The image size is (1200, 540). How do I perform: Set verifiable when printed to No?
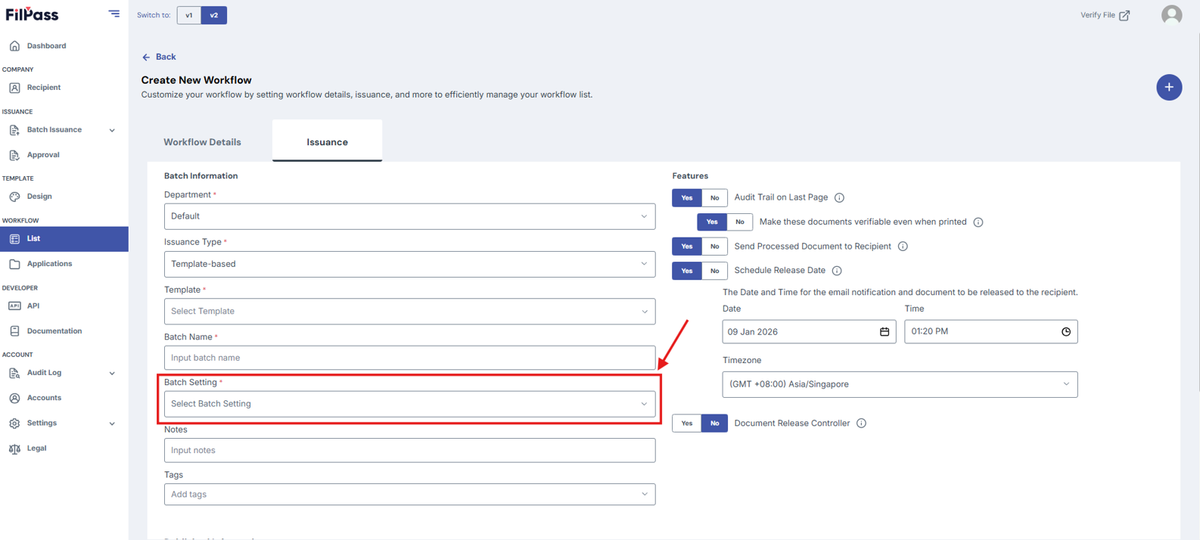pyautogui.click(x=739, y=222)
